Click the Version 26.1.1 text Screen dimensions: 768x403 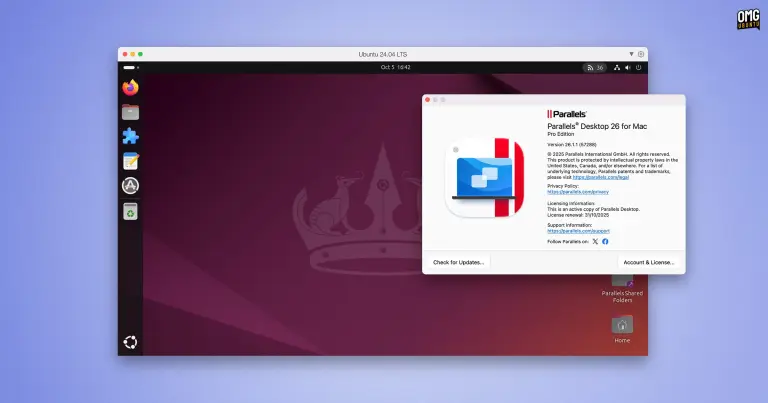point(572,145)
